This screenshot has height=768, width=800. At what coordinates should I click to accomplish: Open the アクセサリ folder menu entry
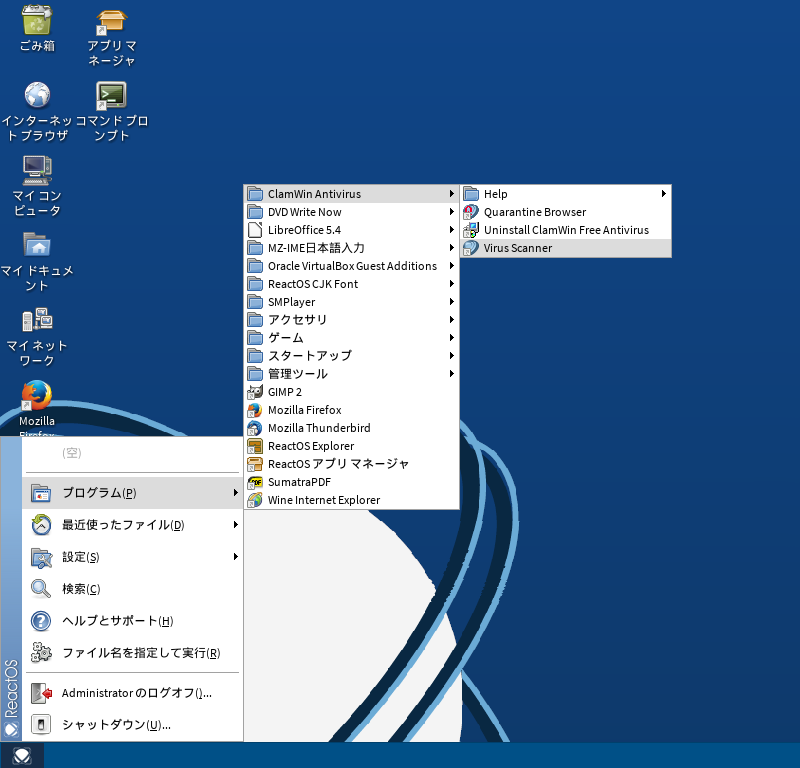[x=351, y=320]
